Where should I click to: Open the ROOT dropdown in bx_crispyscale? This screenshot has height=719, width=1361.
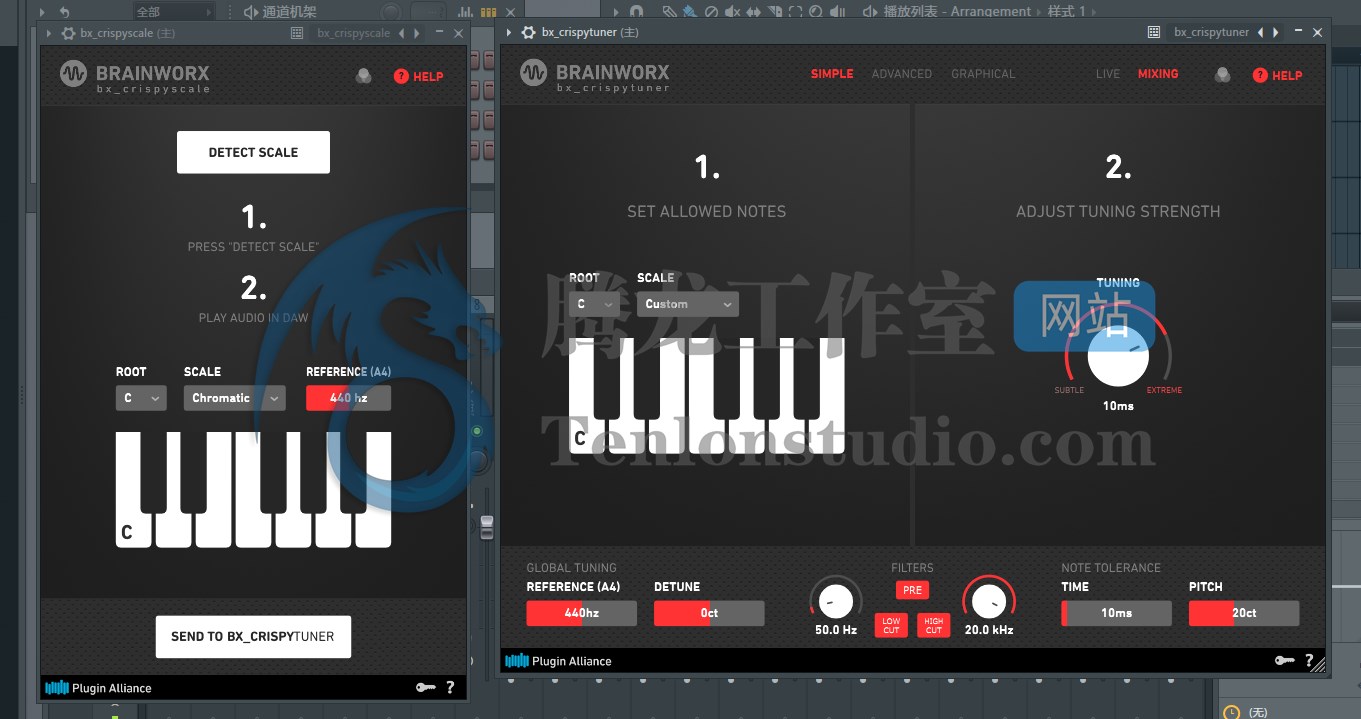pyautogui.click(x=141, y=398)
